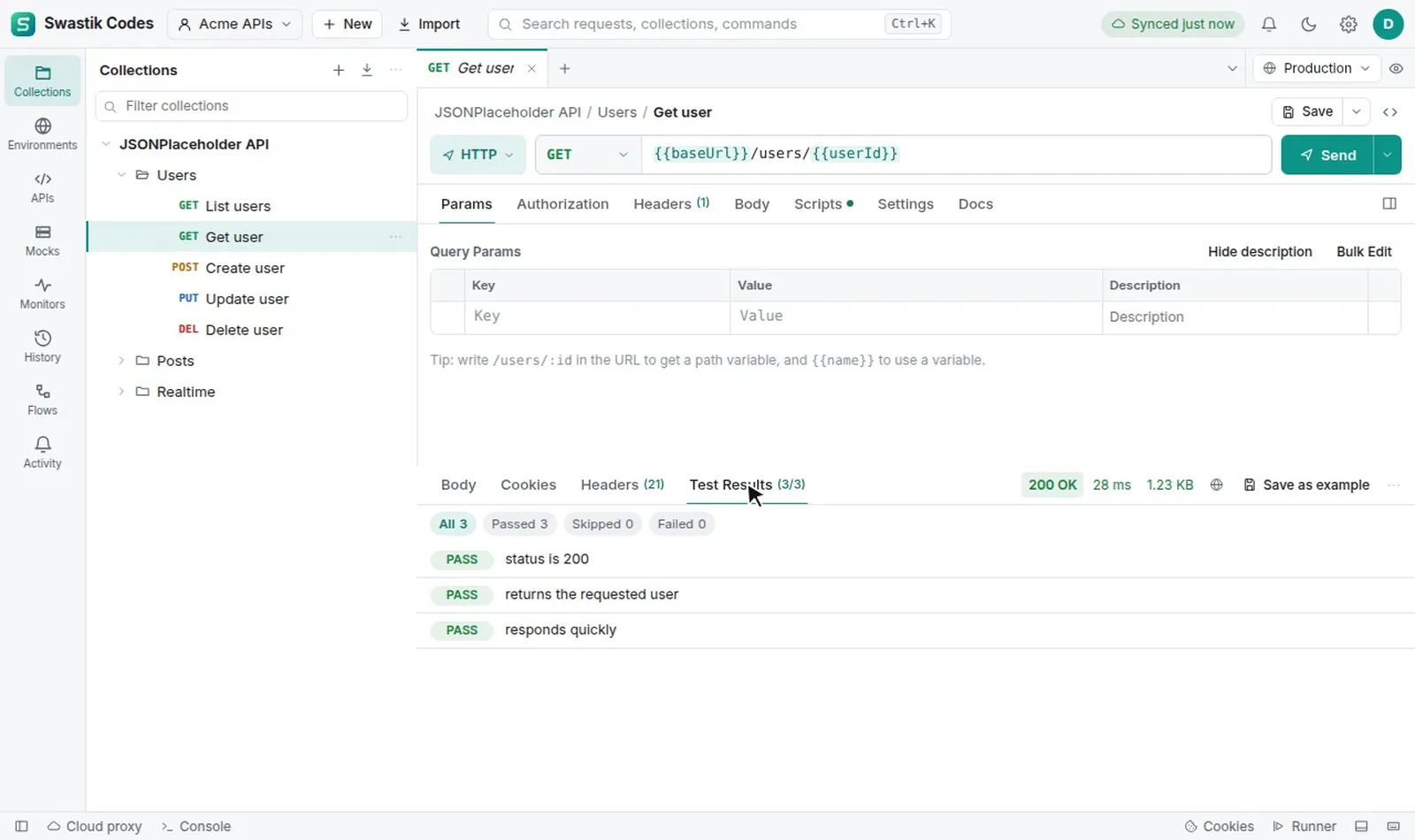Click the request URL field
1415x840 pixels.
(x=956, y=154)
